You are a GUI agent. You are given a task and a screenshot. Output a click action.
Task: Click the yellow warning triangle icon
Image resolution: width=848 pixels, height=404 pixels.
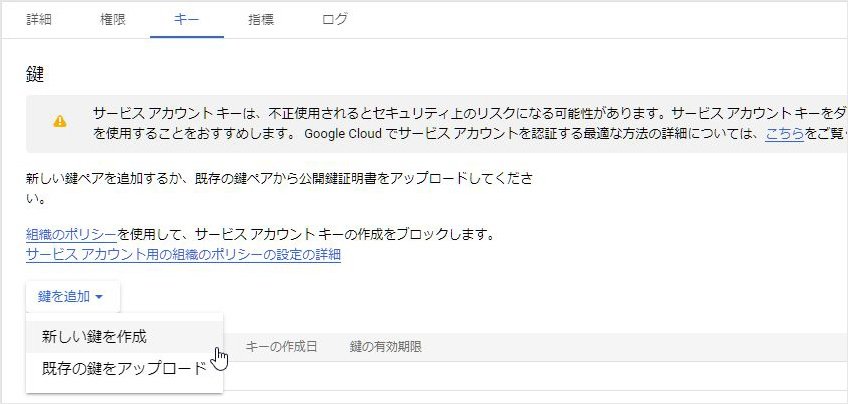pos(60,122)
